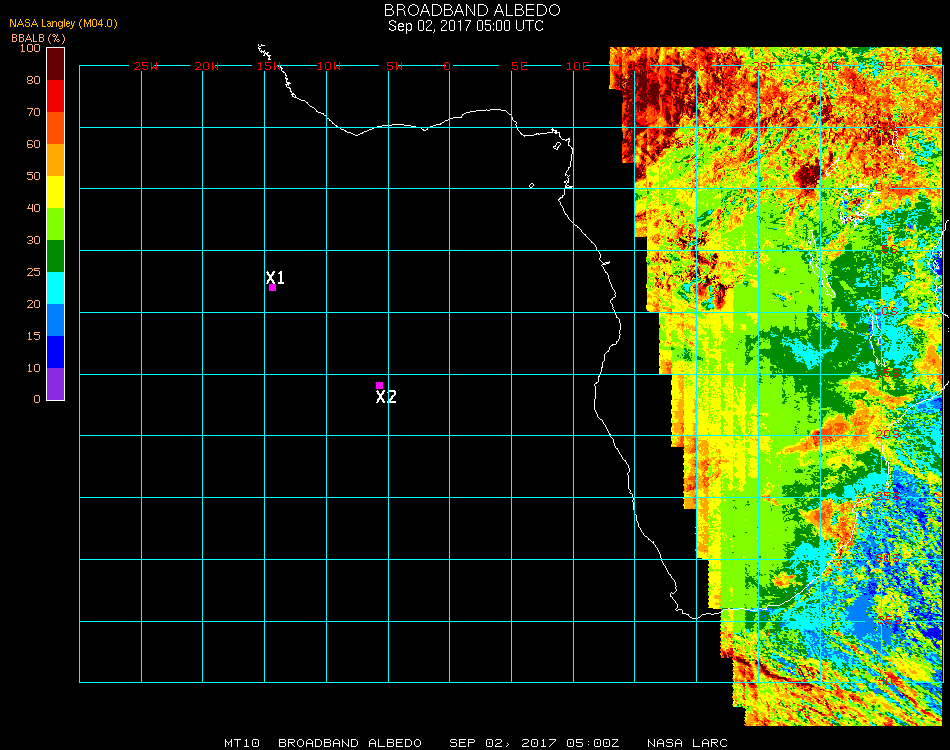Click the magenta X2 marker square
The image size is (950, 750).
[380, 385]
